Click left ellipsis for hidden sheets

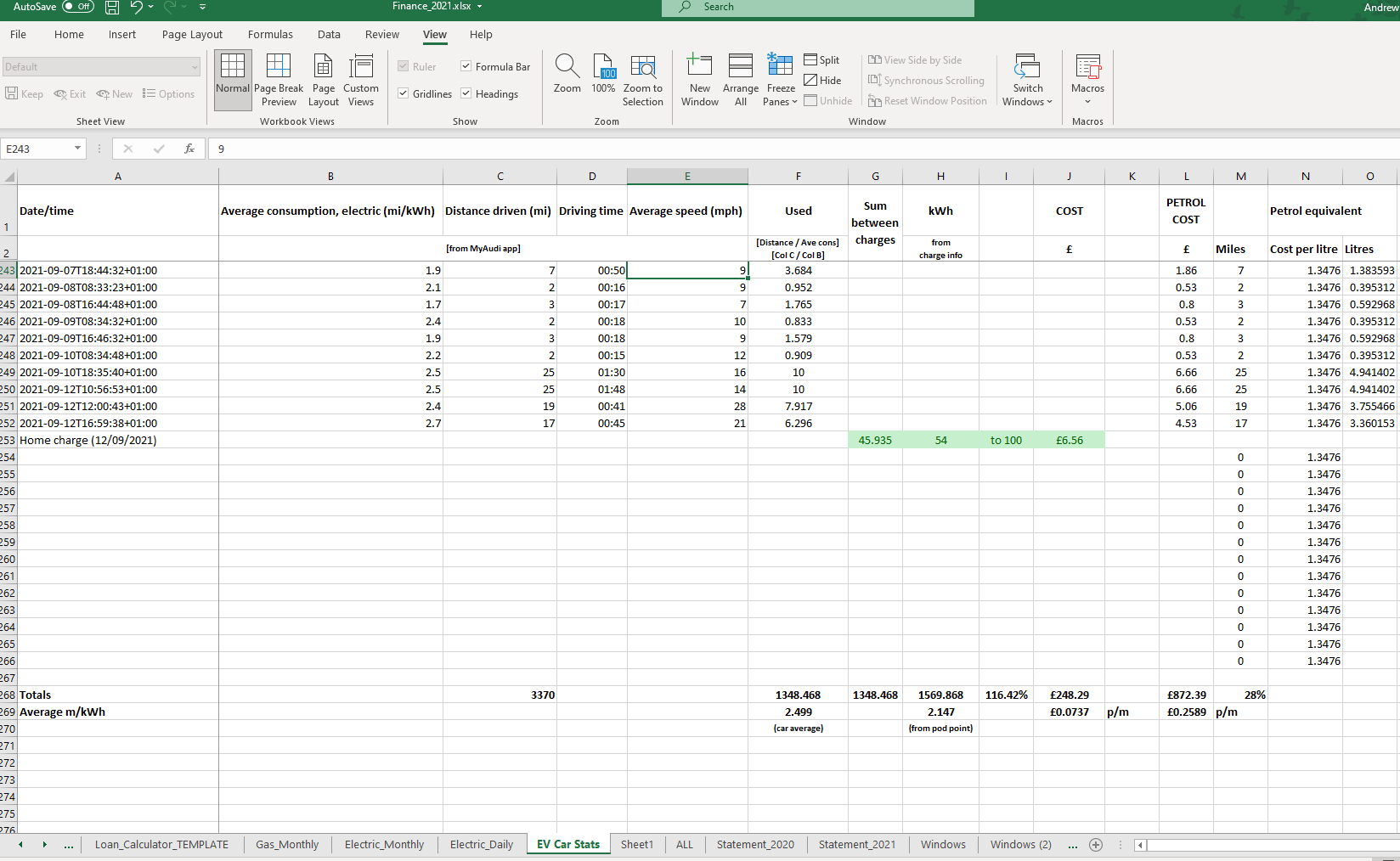click(68, 845)
